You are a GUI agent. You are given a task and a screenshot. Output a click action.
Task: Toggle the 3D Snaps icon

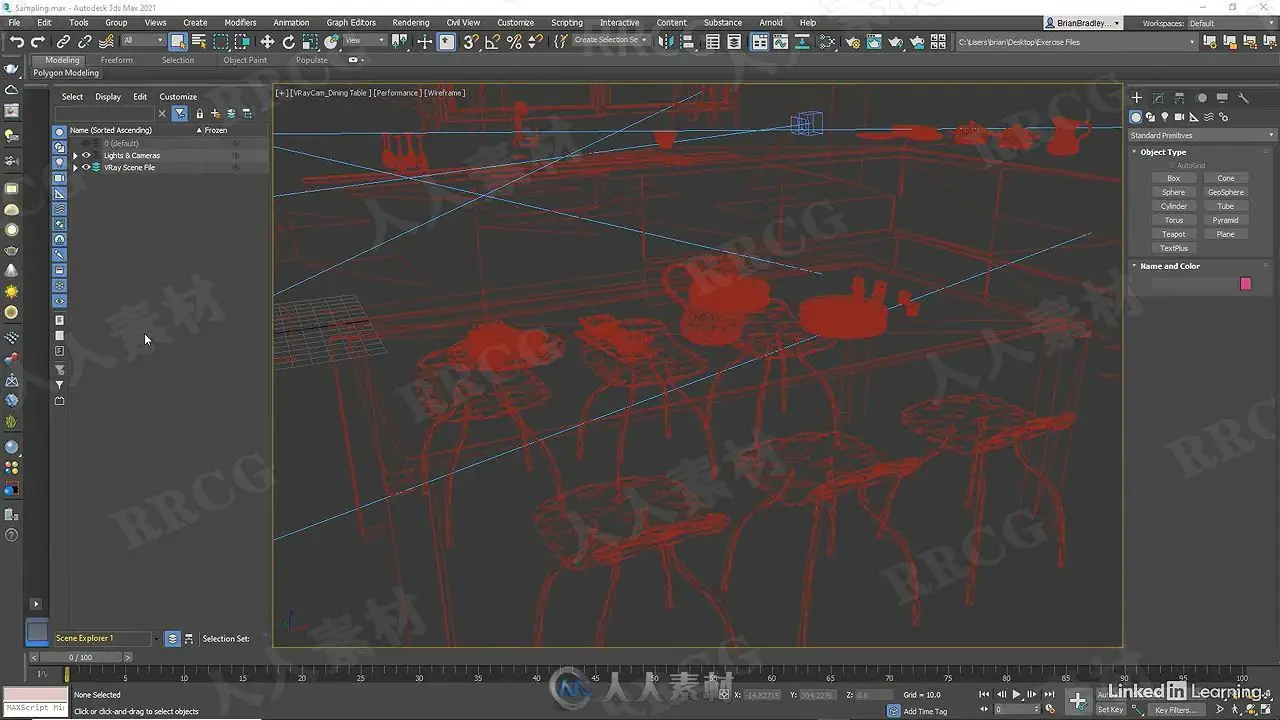click(x=471, y=41)
